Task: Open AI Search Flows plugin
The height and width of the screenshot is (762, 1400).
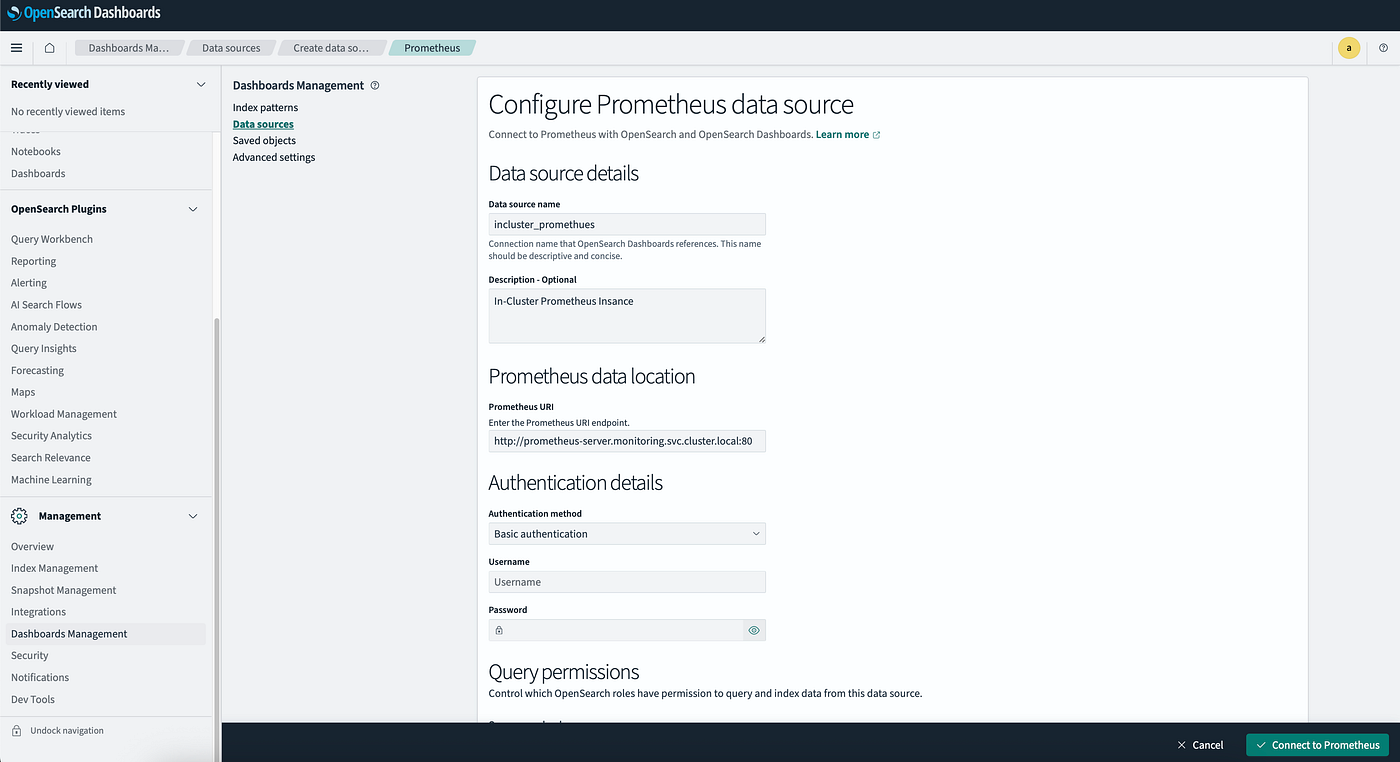Action: click(x=46, y=305)
